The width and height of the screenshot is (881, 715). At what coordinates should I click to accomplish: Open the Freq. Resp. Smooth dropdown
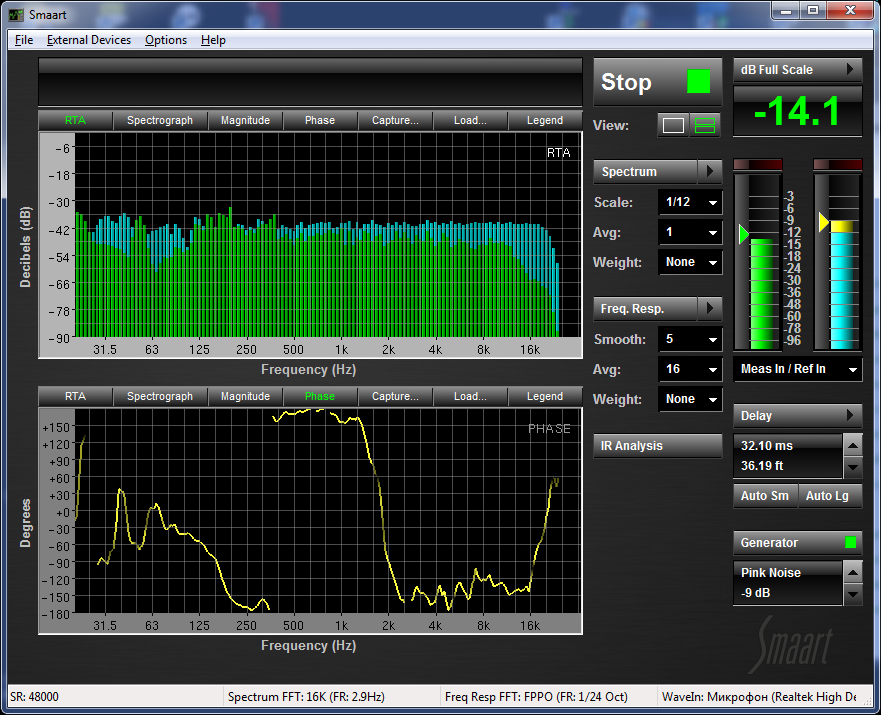point(690,340)
